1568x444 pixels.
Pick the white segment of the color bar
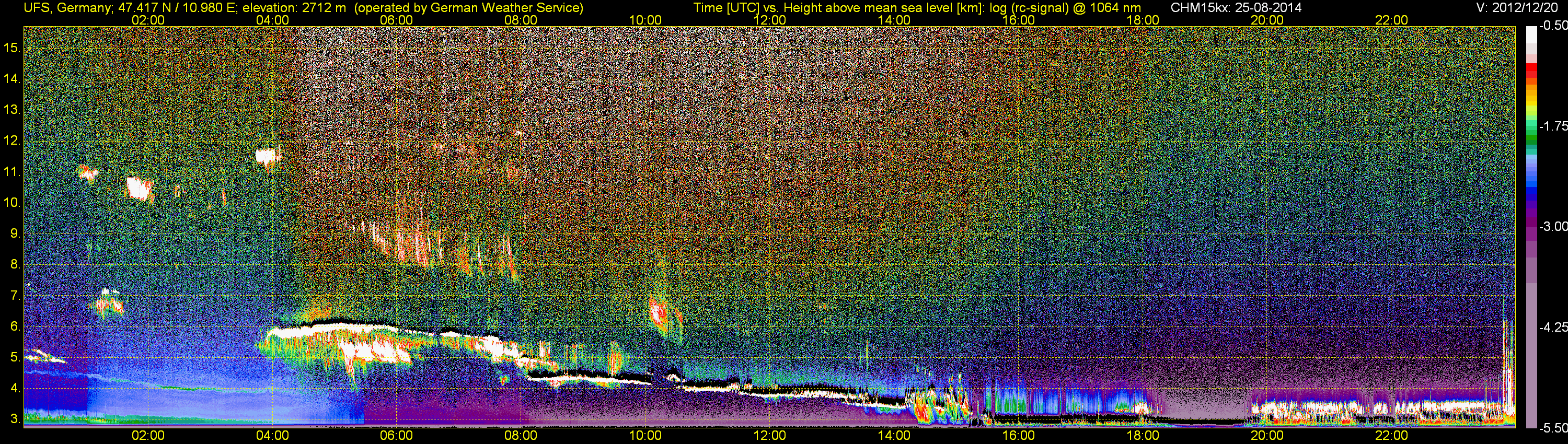(1531, 36)
